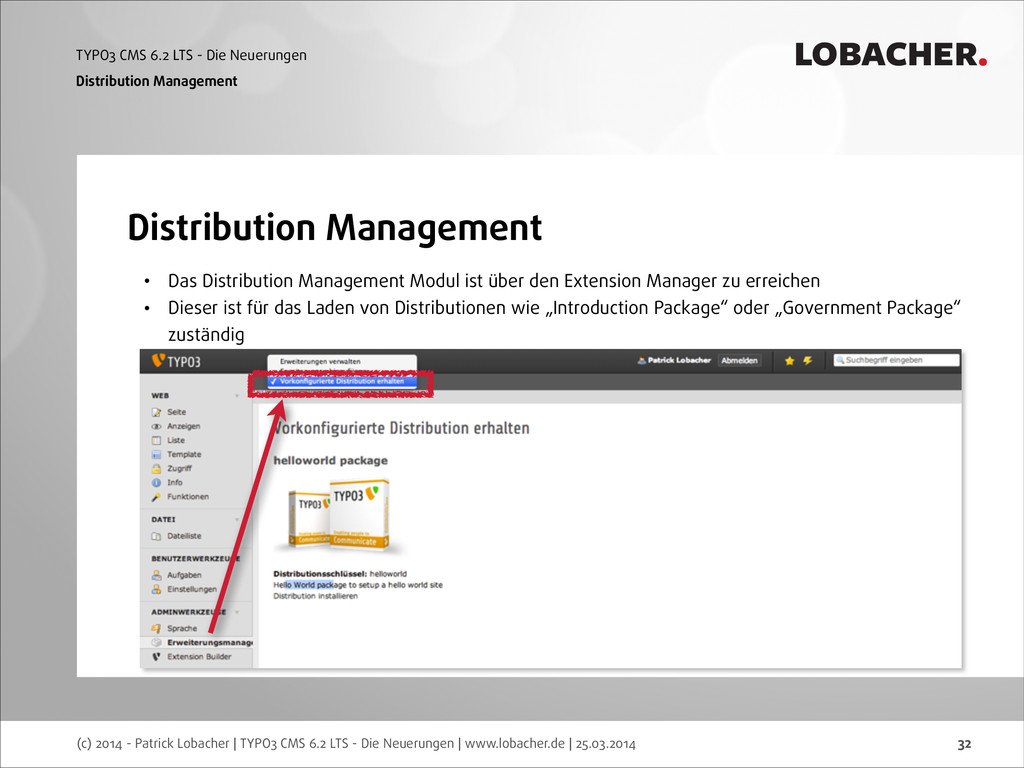Viewport: 1024px width, 768px height.
Task: Open the Zugriff module entry
Action: [x=180, y=468]
